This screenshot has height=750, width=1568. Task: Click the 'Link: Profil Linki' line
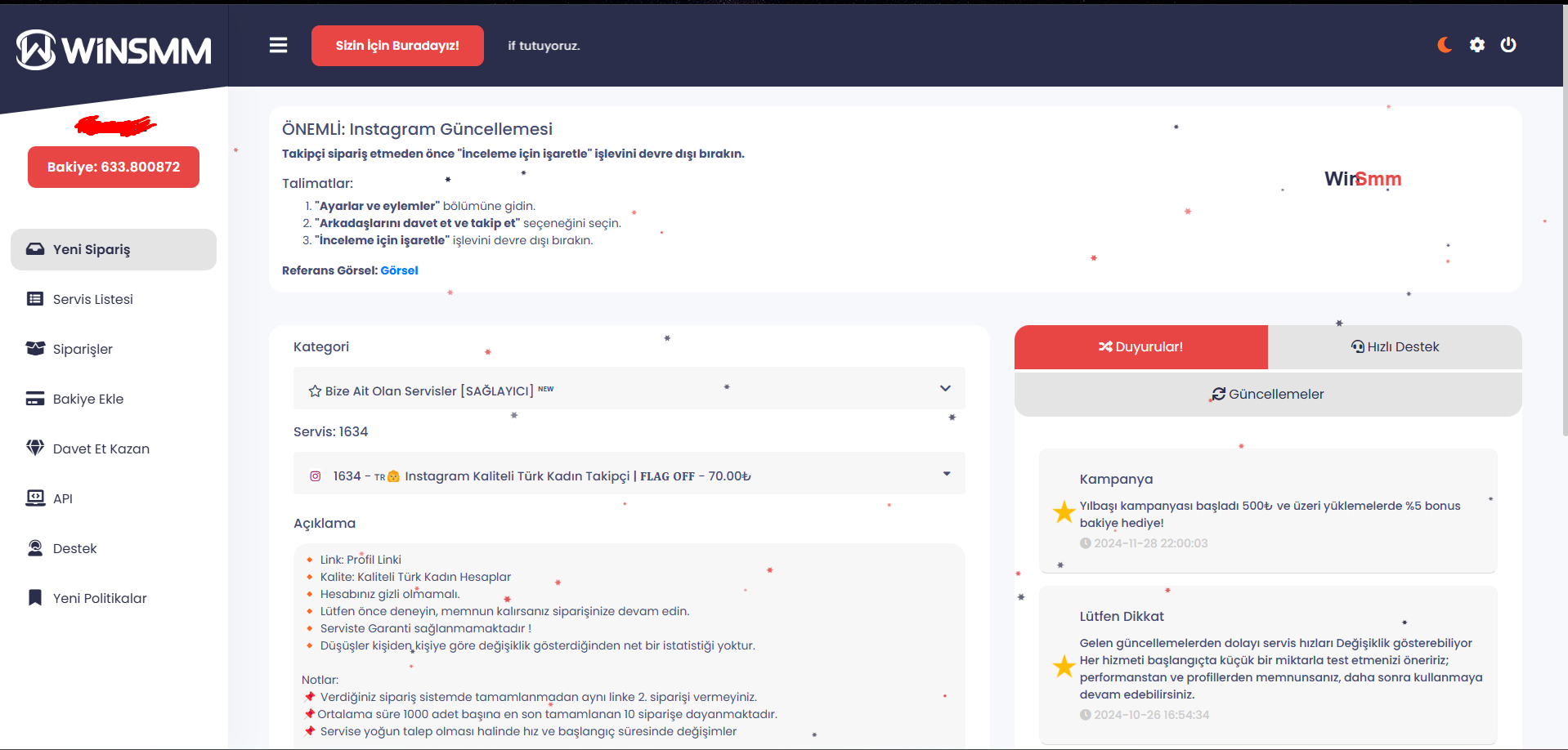(x=361, y=560)
